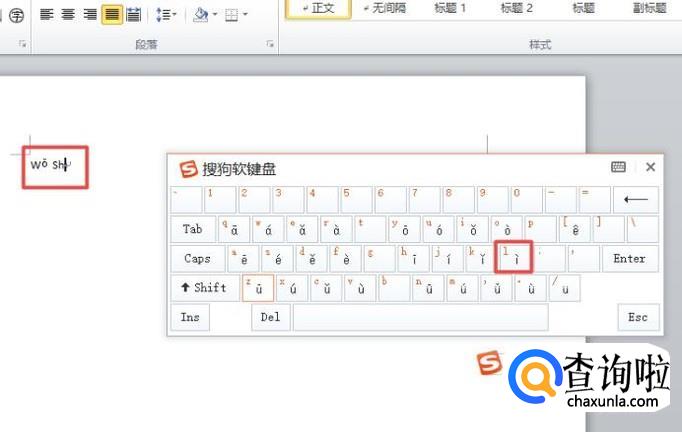Insert ê with the [ key
Viewport: 682px width, 432px height.
(575, 229)
